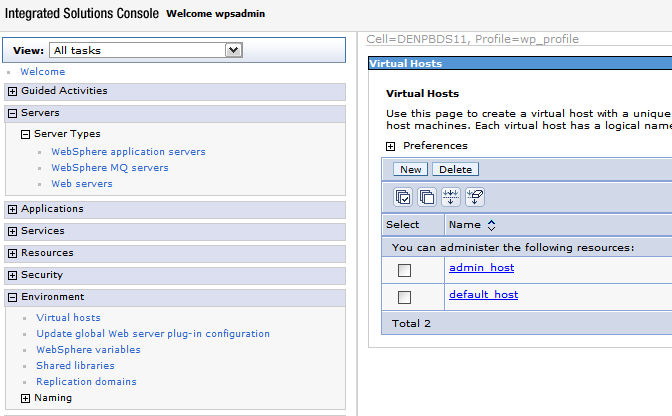Expand the Security section plus icon
Viewport: 672px width, 416px height.
point(12,275)
